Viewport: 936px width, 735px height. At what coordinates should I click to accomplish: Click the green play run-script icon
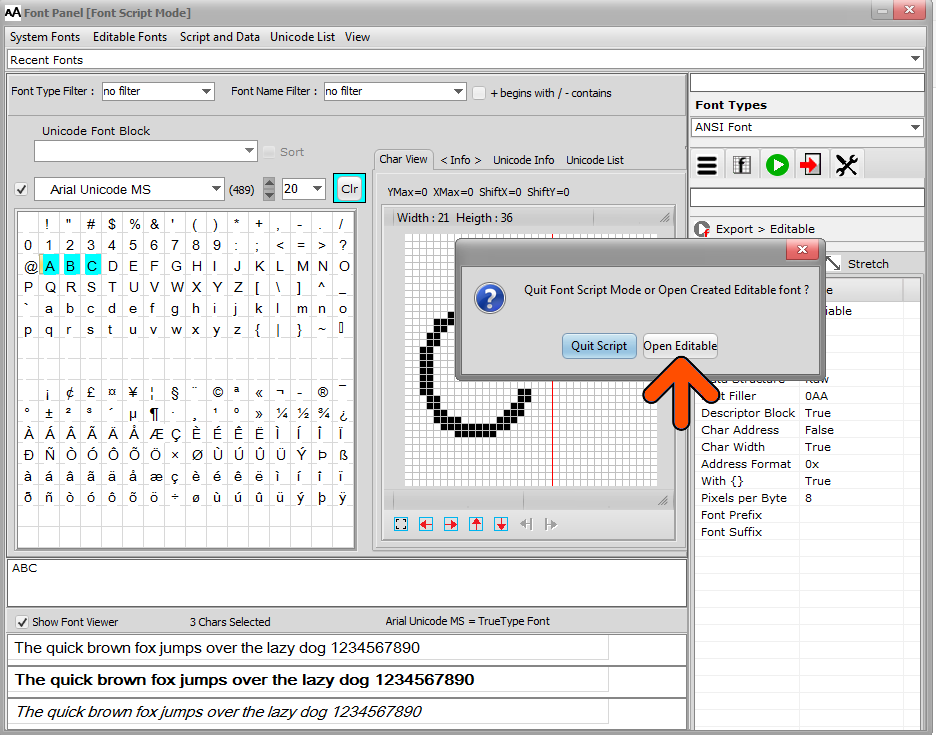click(777, 165)
